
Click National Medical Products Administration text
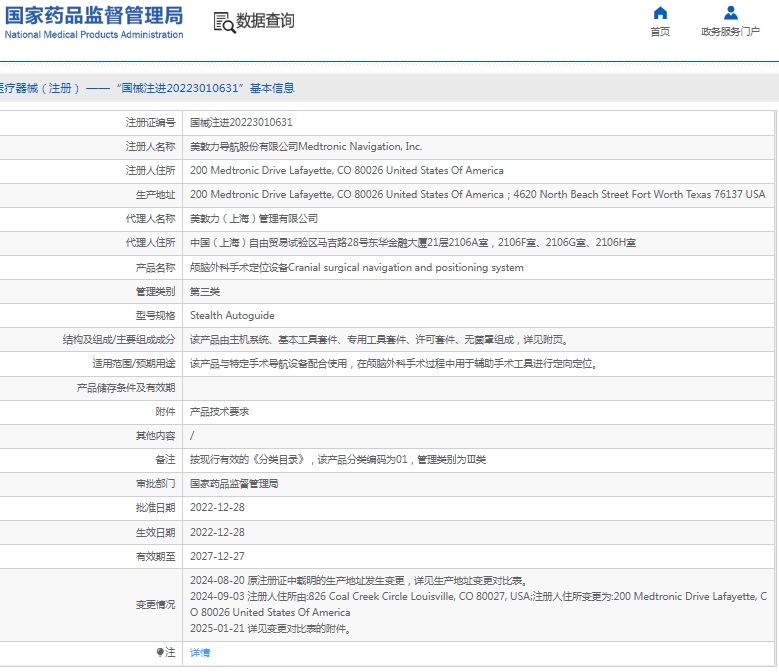94,35
